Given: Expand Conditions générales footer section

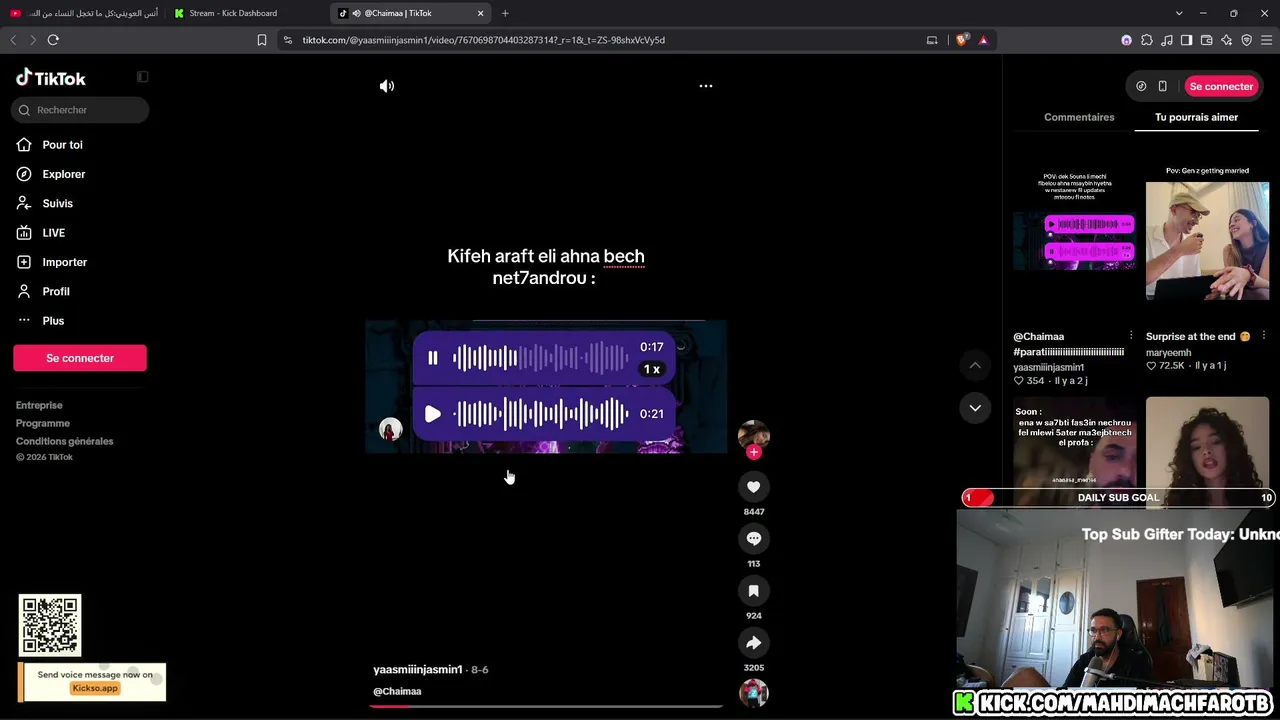Looking at the screenshot, I should pos(65,441).
